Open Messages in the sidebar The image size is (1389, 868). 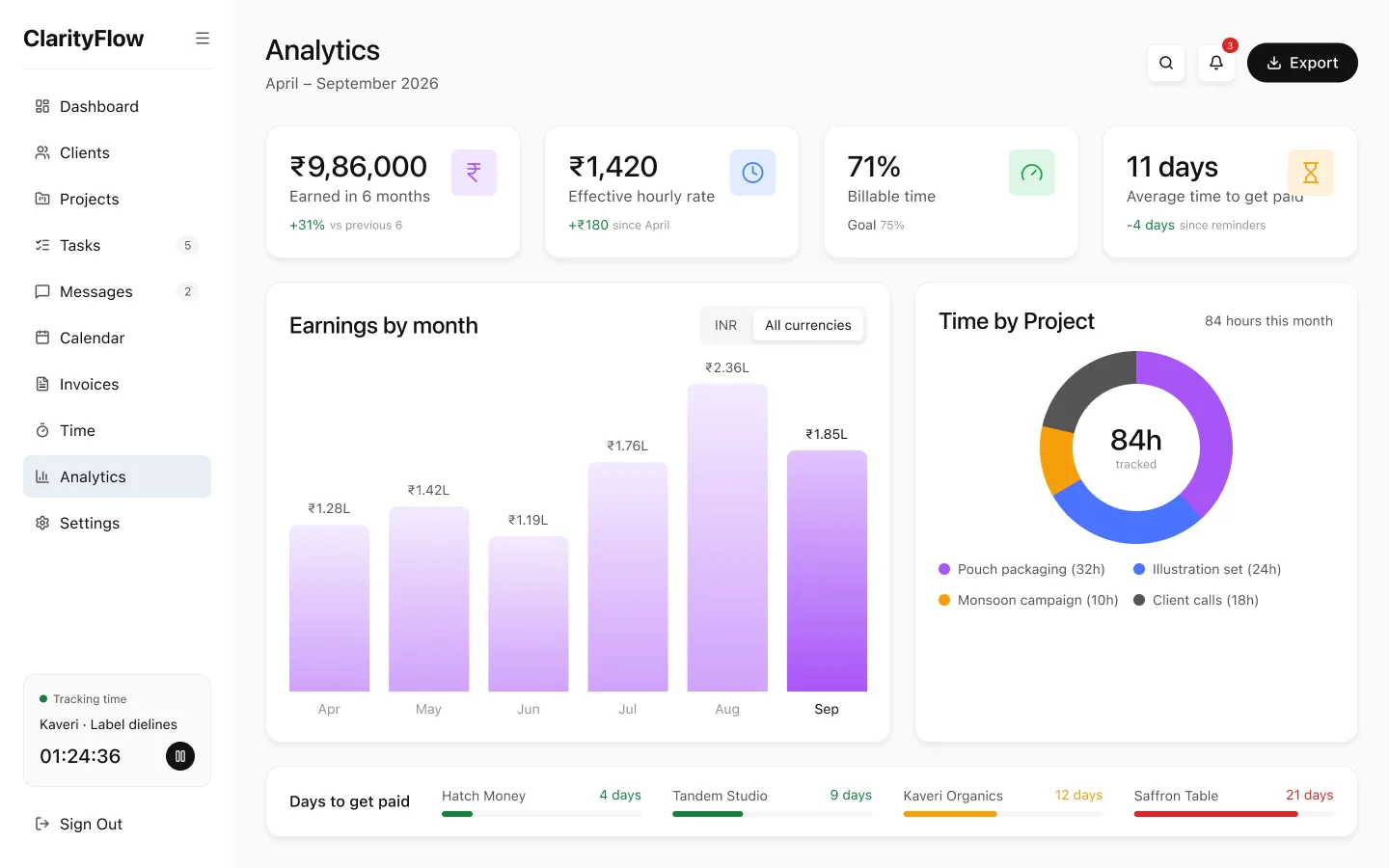click(x=117, y=291)
